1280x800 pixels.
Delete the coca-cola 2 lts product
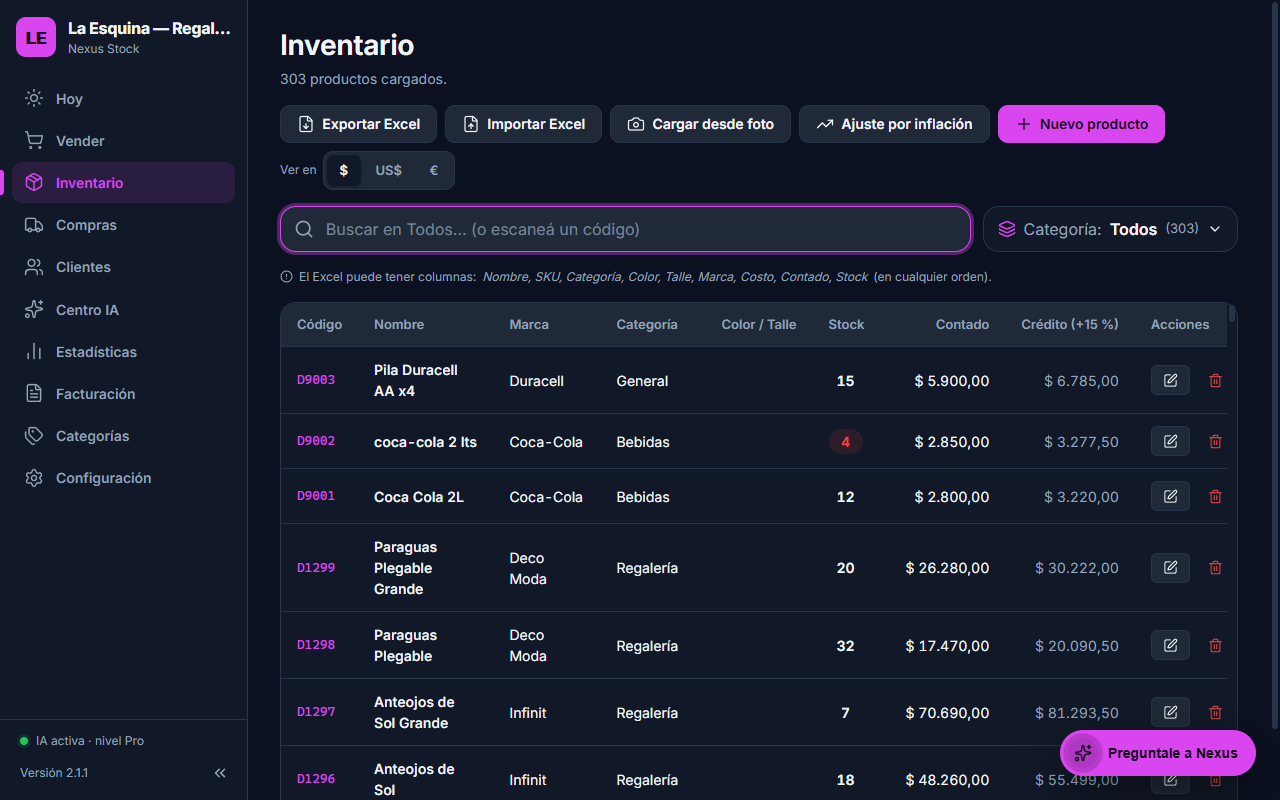click(1215, 441)
